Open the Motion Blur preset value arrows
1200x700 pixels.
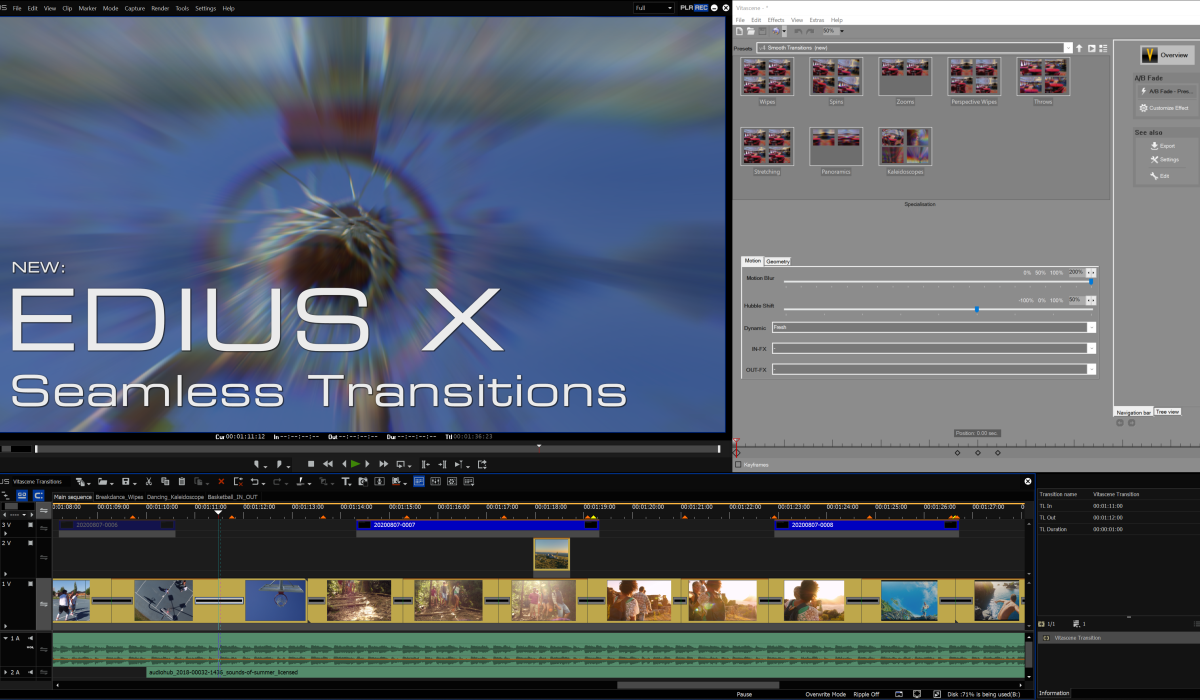click(1091, 272)
